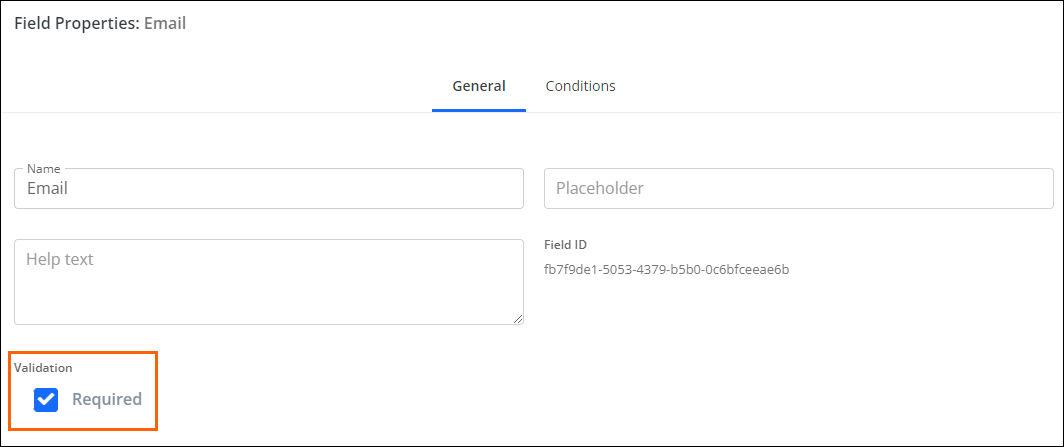The width and height of the screenshot is (1064, 447).
Task: Click the Validation section heading
Action: click(x=43, y=368)
